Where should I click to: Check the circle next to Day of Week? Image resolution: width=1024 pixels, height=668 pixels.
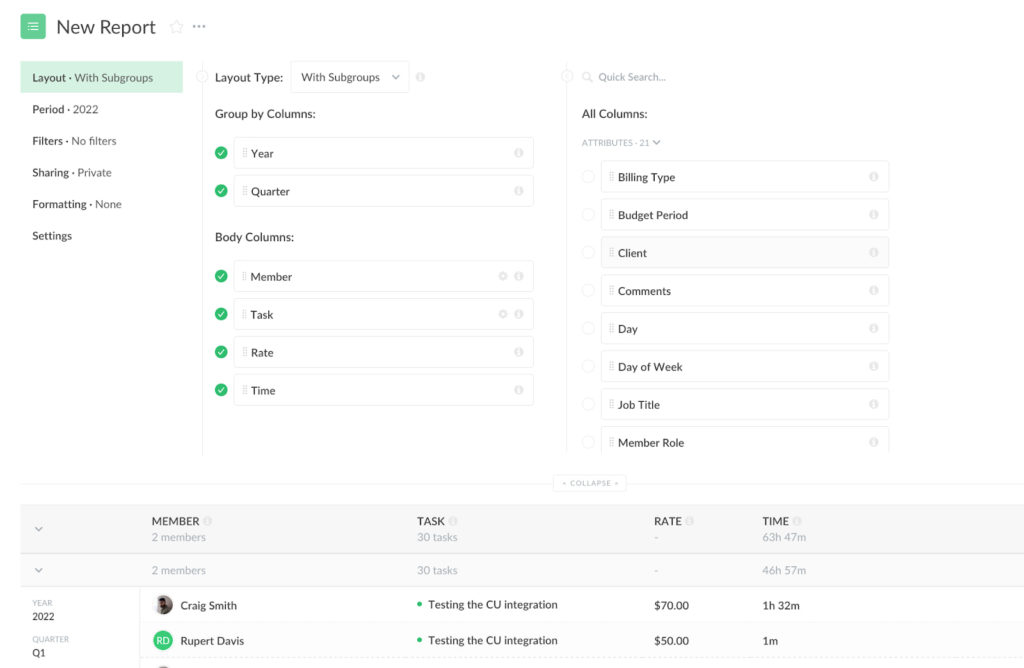tap(588, 366)
